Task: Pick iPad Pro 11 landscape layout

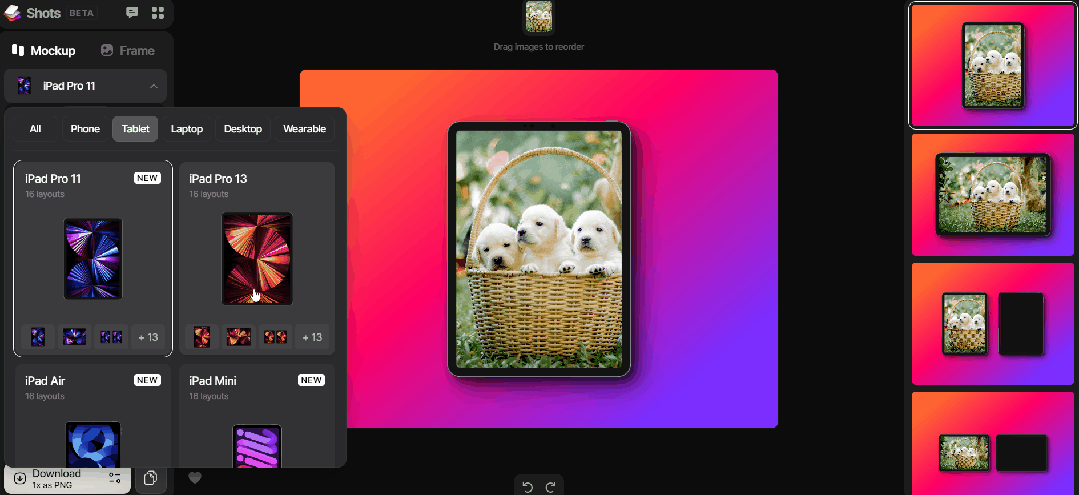Action: tap(74, 337)
